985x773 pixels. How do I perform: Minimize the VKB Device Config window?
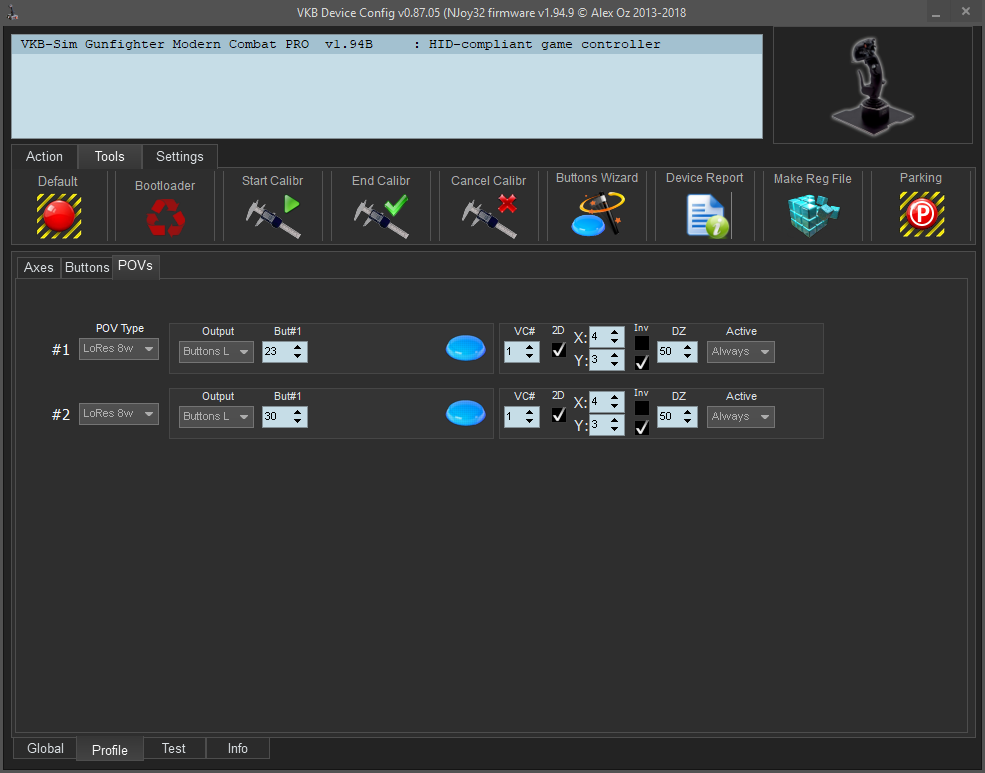tap(936, 13)
